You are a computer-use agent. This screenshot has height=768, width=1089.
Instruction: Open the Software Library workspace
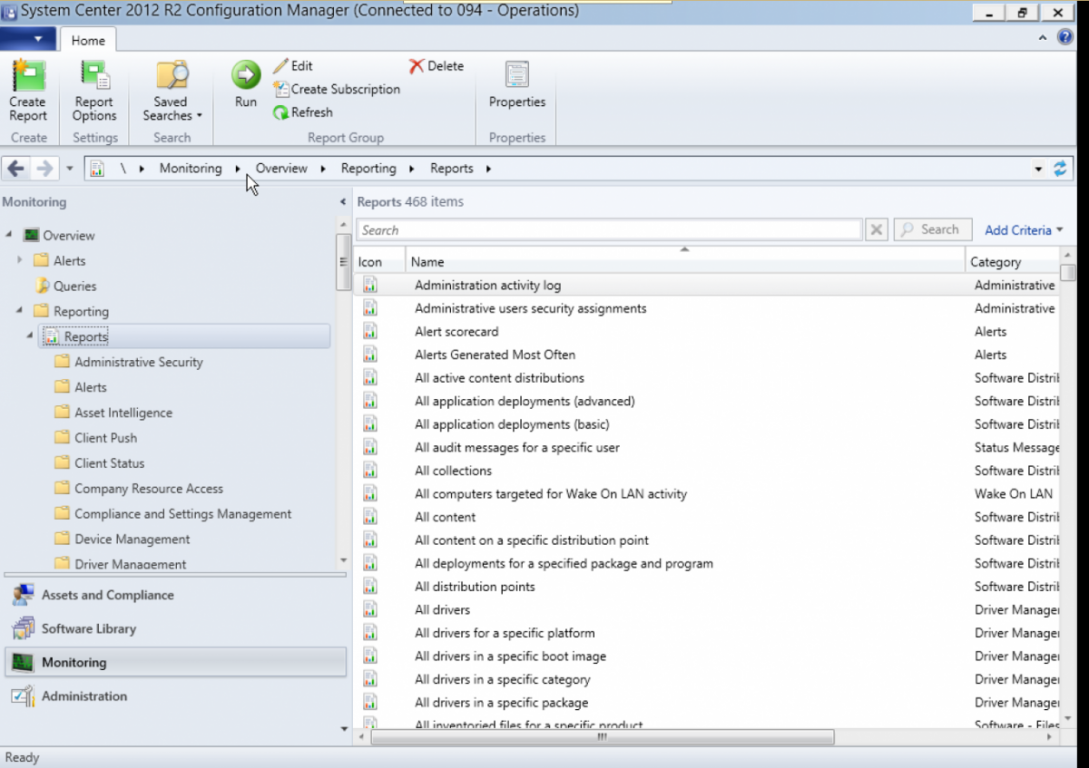(x=88, y=629)
